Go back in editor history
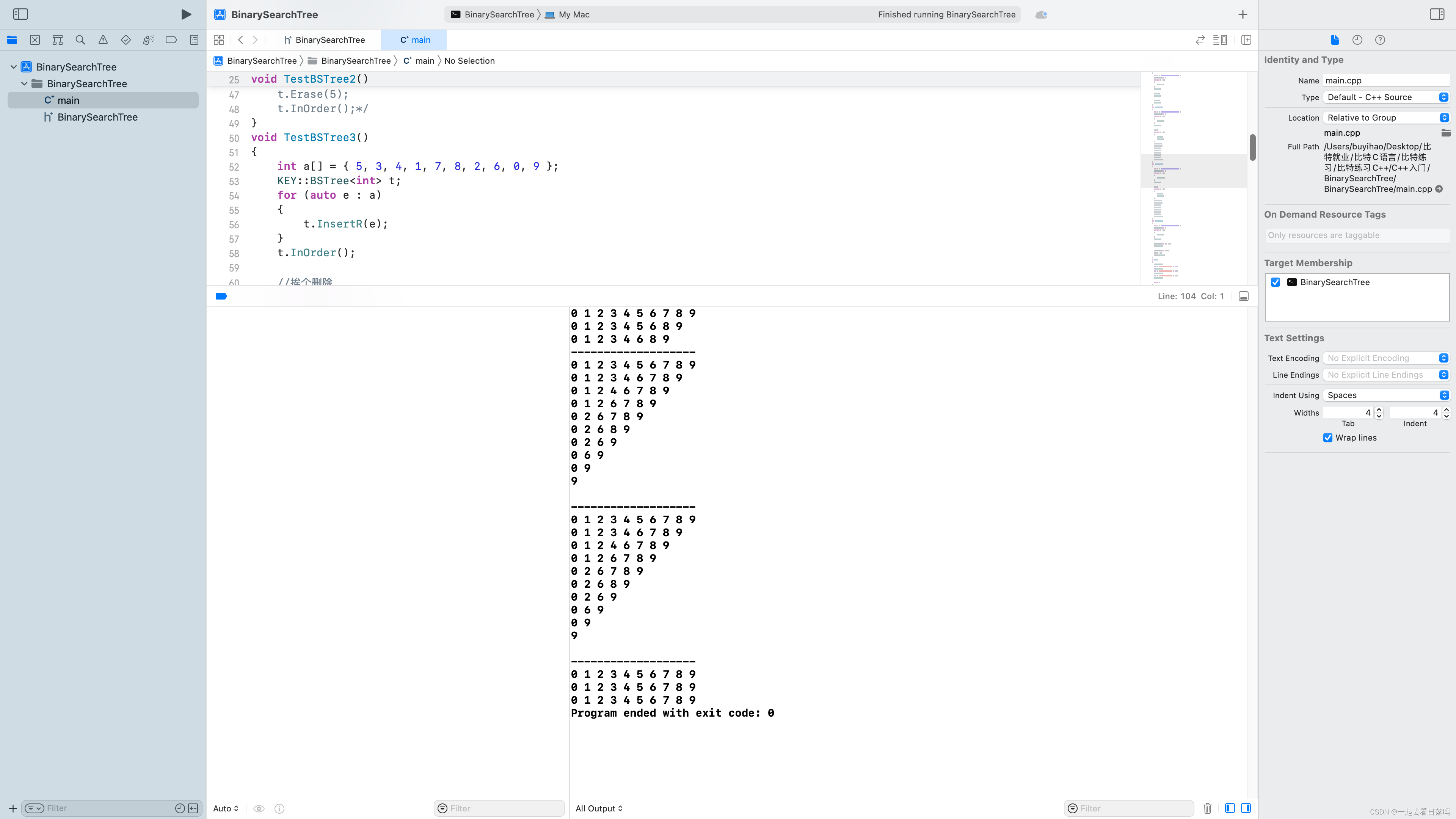 pyautogui.click(x=241, y=39)
